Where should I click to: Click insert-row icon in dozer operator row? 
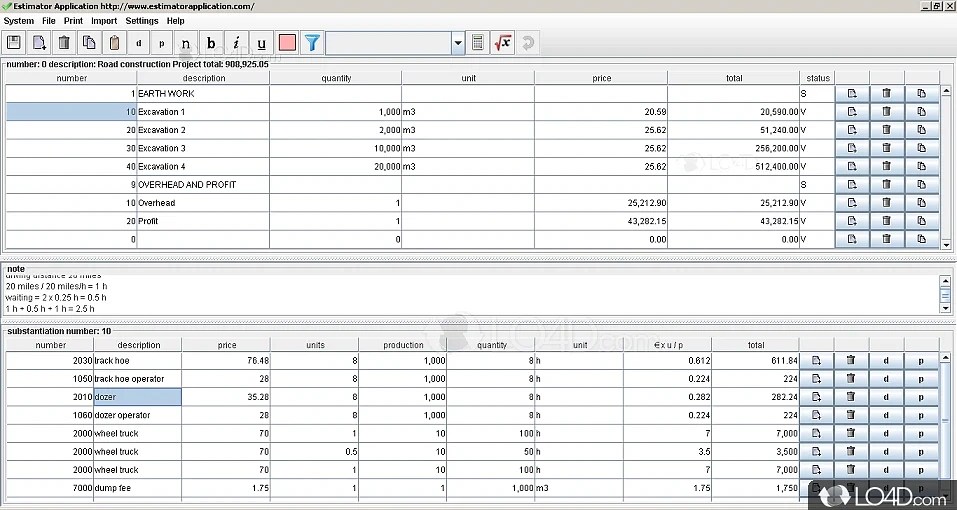click(817, 415)
